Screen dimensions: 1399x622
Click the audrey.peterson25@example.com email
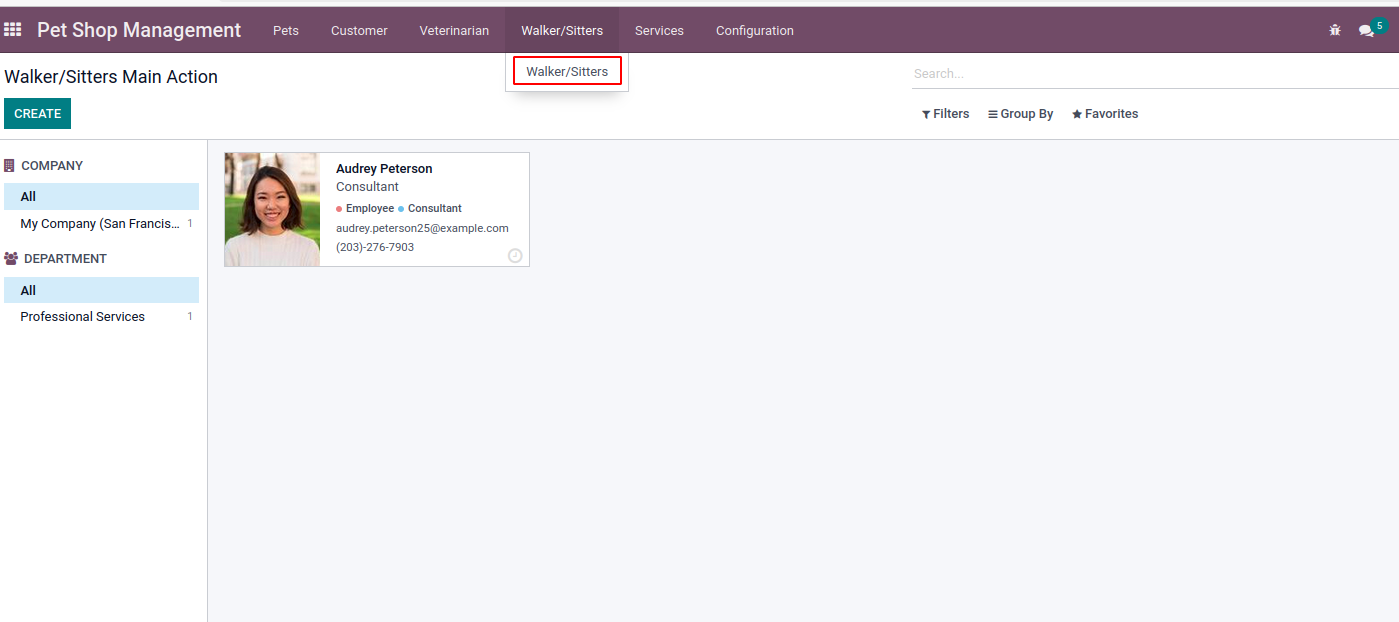pyautogui.click(x=422, y=228)
